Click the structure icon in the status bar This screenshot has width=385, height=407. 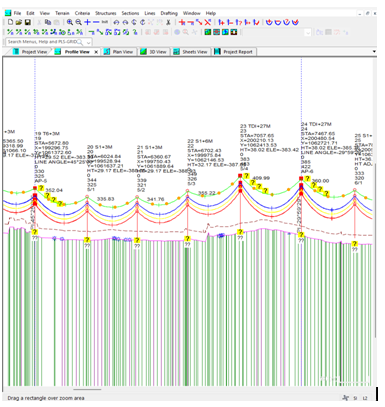tap(346, 398)
